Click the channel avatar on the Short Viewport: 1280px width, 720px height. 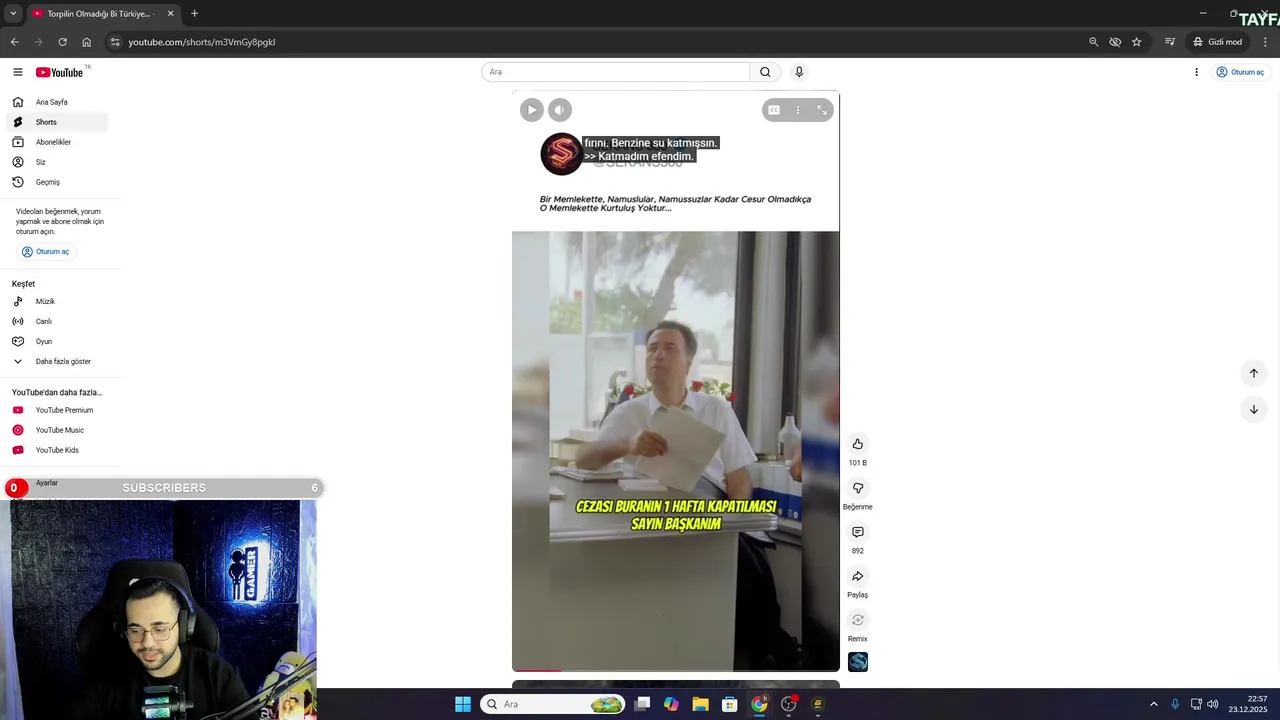click(x=561, y=154)
